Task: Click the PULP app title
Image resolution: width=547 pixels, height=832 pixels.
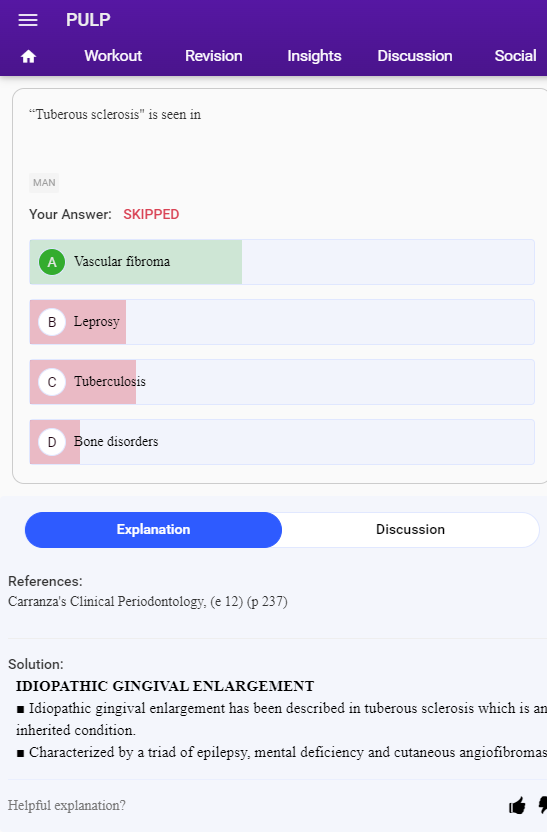Action: pyautogui.click(x=88, y=20)
